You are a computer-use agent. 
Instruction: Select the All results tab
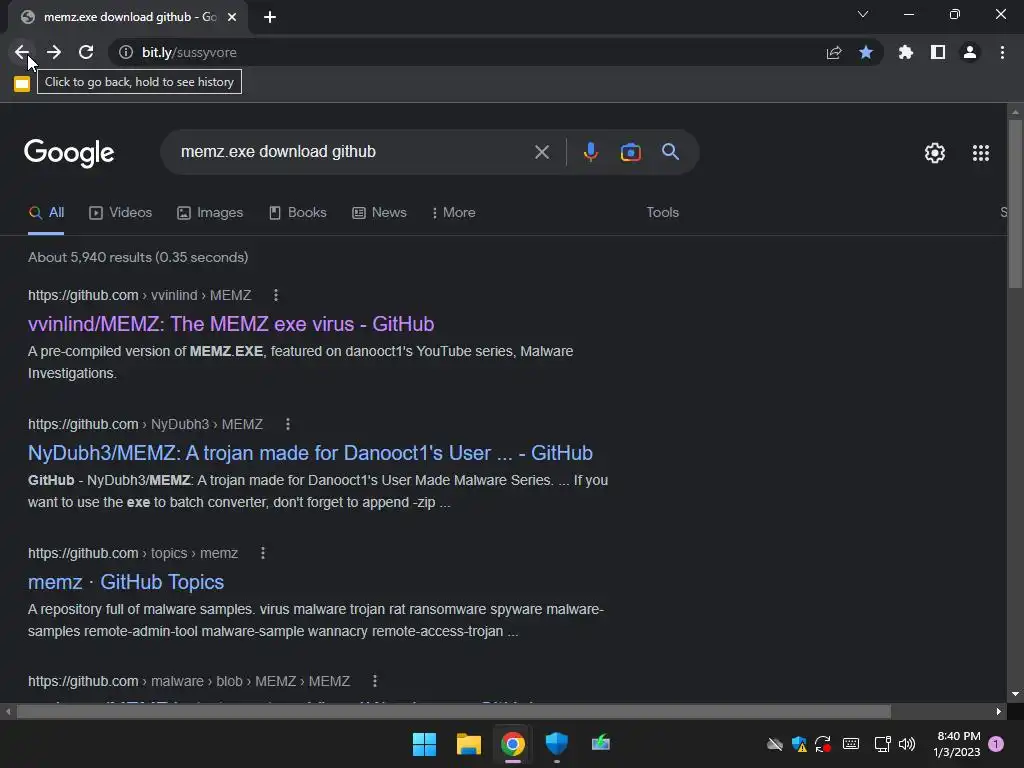(x=46, y=213)
